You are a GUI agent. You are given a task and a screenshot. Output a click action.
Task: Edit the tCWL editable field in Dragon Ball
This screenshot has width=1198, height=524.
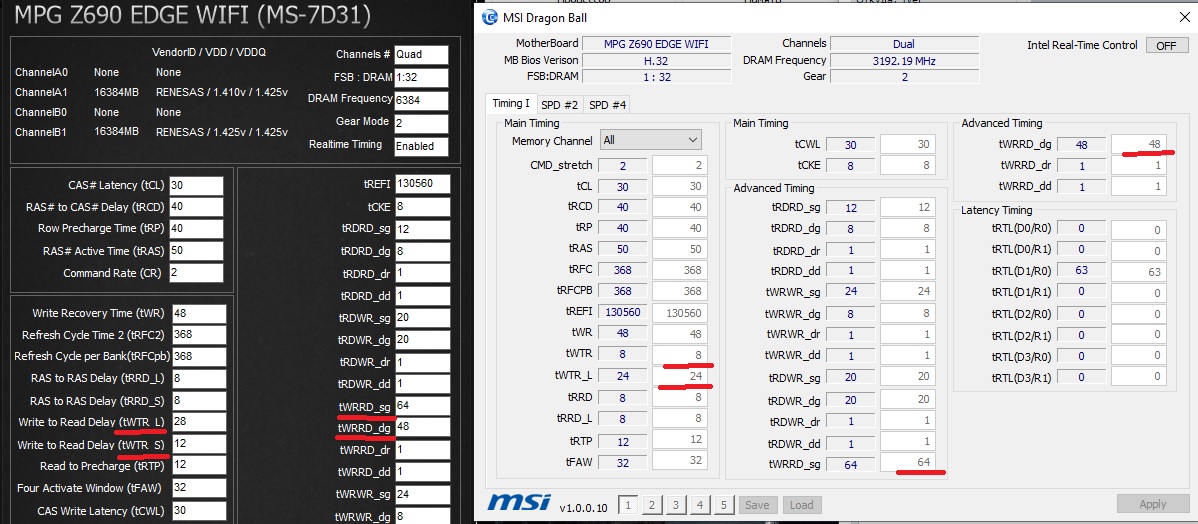(x=908, y=144)
